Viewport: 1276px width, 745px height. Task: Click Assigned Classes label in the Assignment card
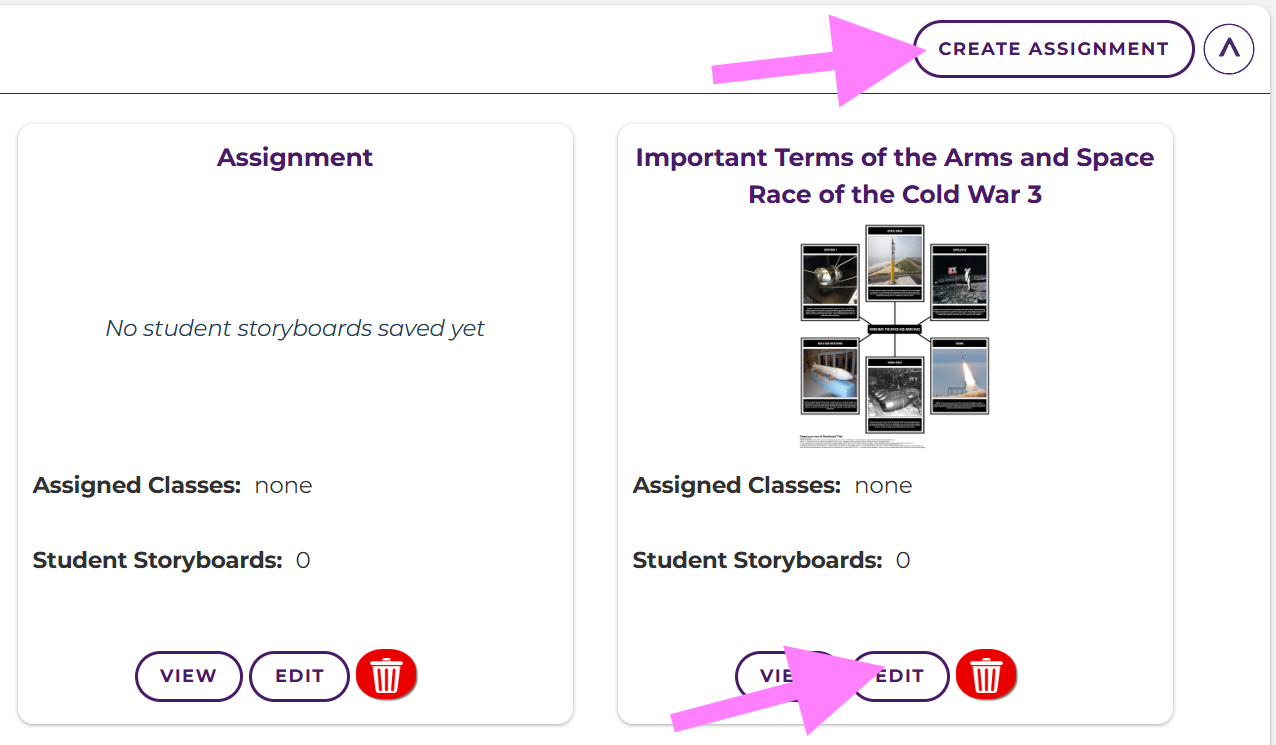pyautogui.click(x=137, y=486)
